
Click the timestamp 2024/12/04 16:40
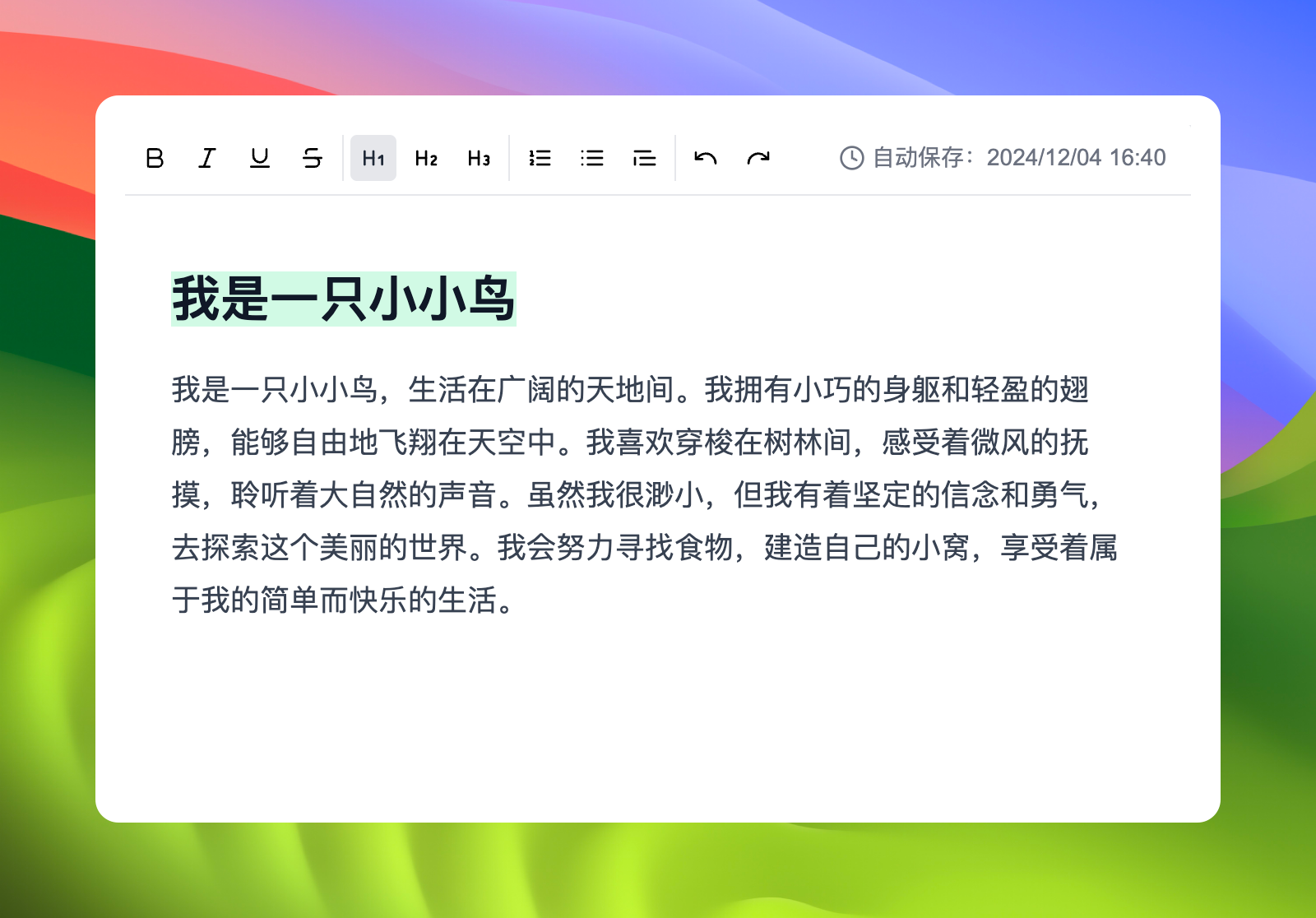1076,157
